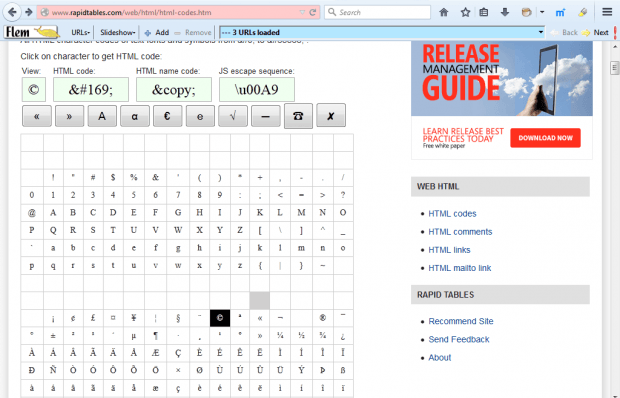Reload the page from the address bar
Image resolution: width=620 pixels, height=398 pixels.
312,12
